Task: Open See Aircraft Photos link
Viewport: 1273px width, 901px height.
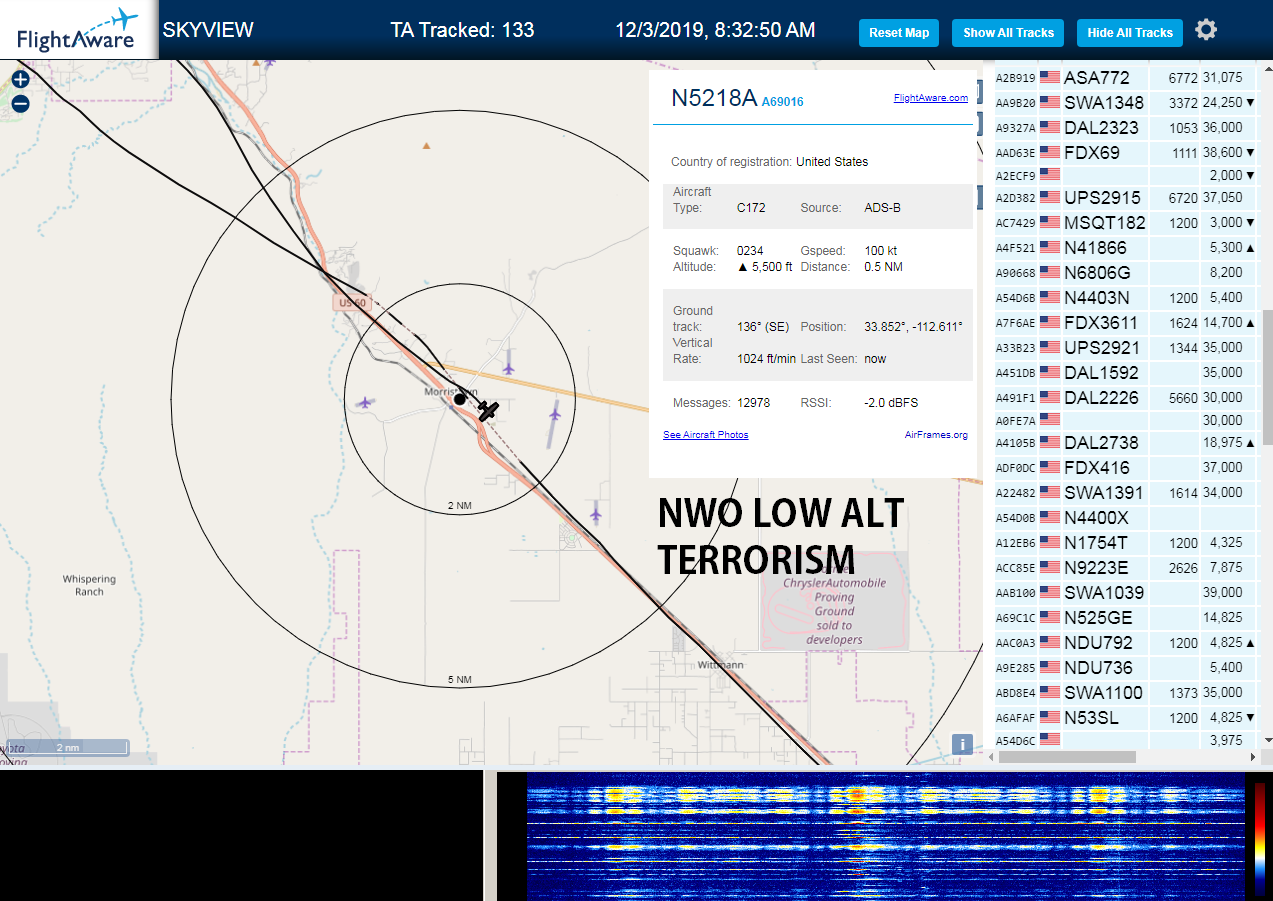Action: point(705,435)
